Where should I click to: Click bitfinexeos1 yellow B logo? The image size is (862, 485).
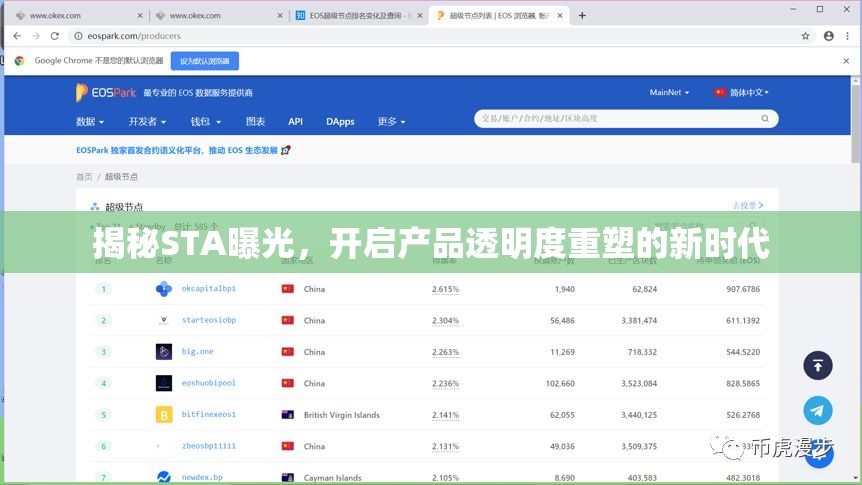point(164,415)
